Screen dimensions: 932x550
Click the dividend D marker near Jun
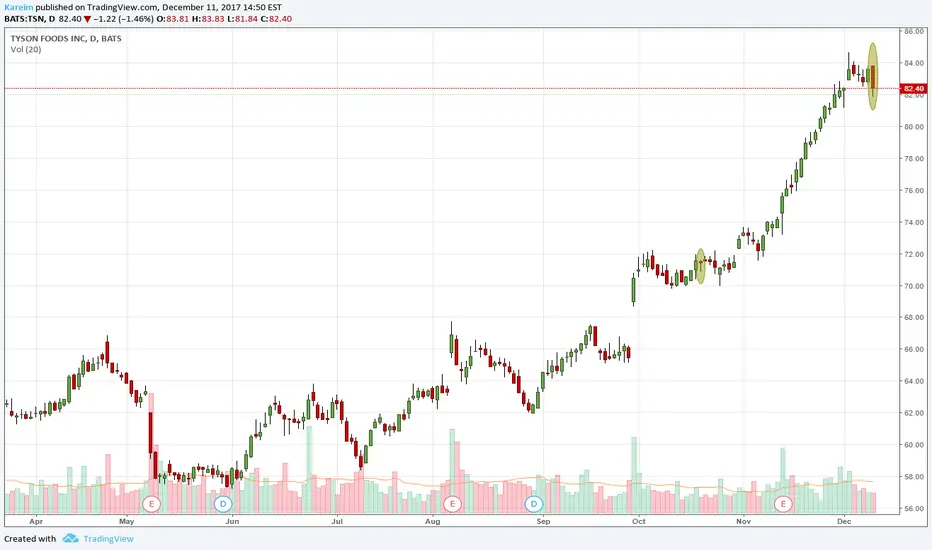(x=223, y=504)
